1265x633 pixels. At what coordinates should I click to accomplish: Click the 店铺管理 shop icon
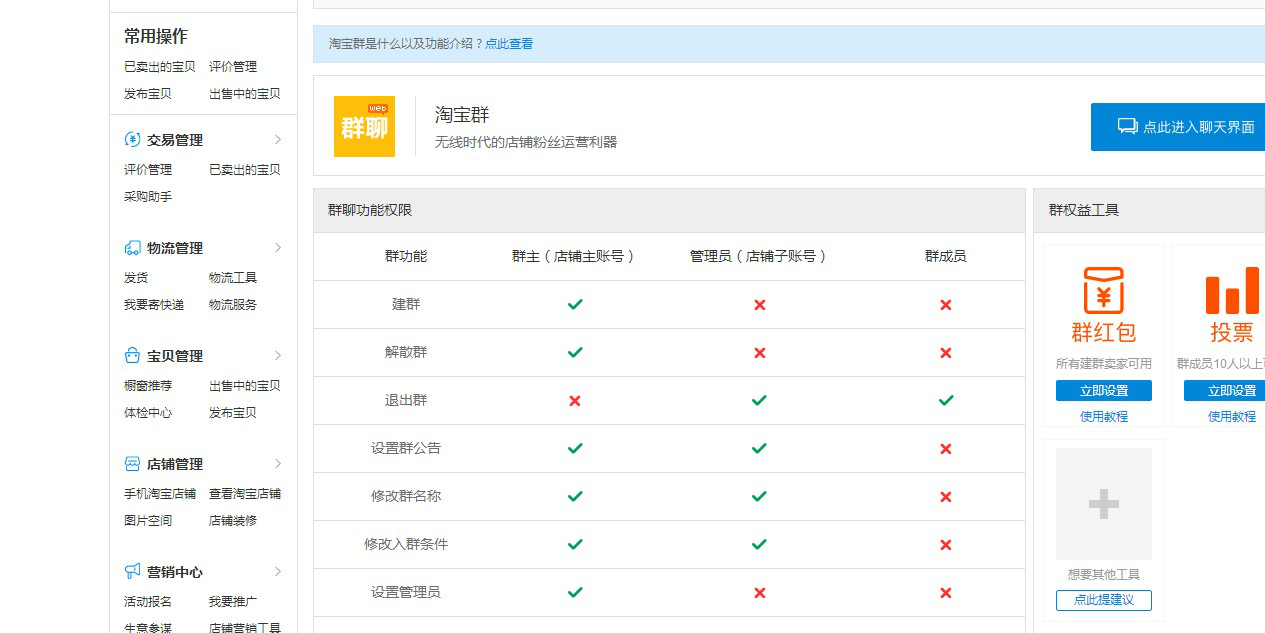pos(132,464)
